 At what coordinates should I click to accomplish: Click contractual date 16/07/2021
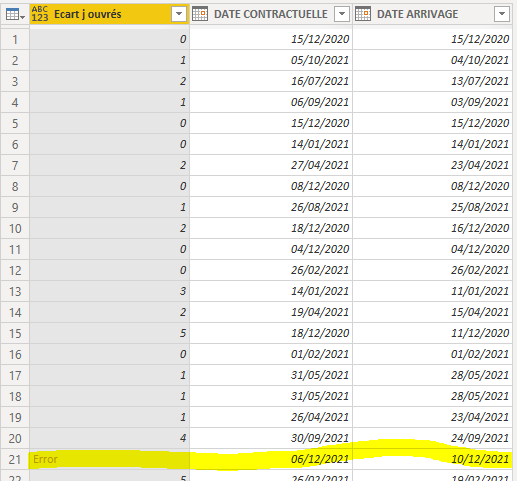(271, 81)
